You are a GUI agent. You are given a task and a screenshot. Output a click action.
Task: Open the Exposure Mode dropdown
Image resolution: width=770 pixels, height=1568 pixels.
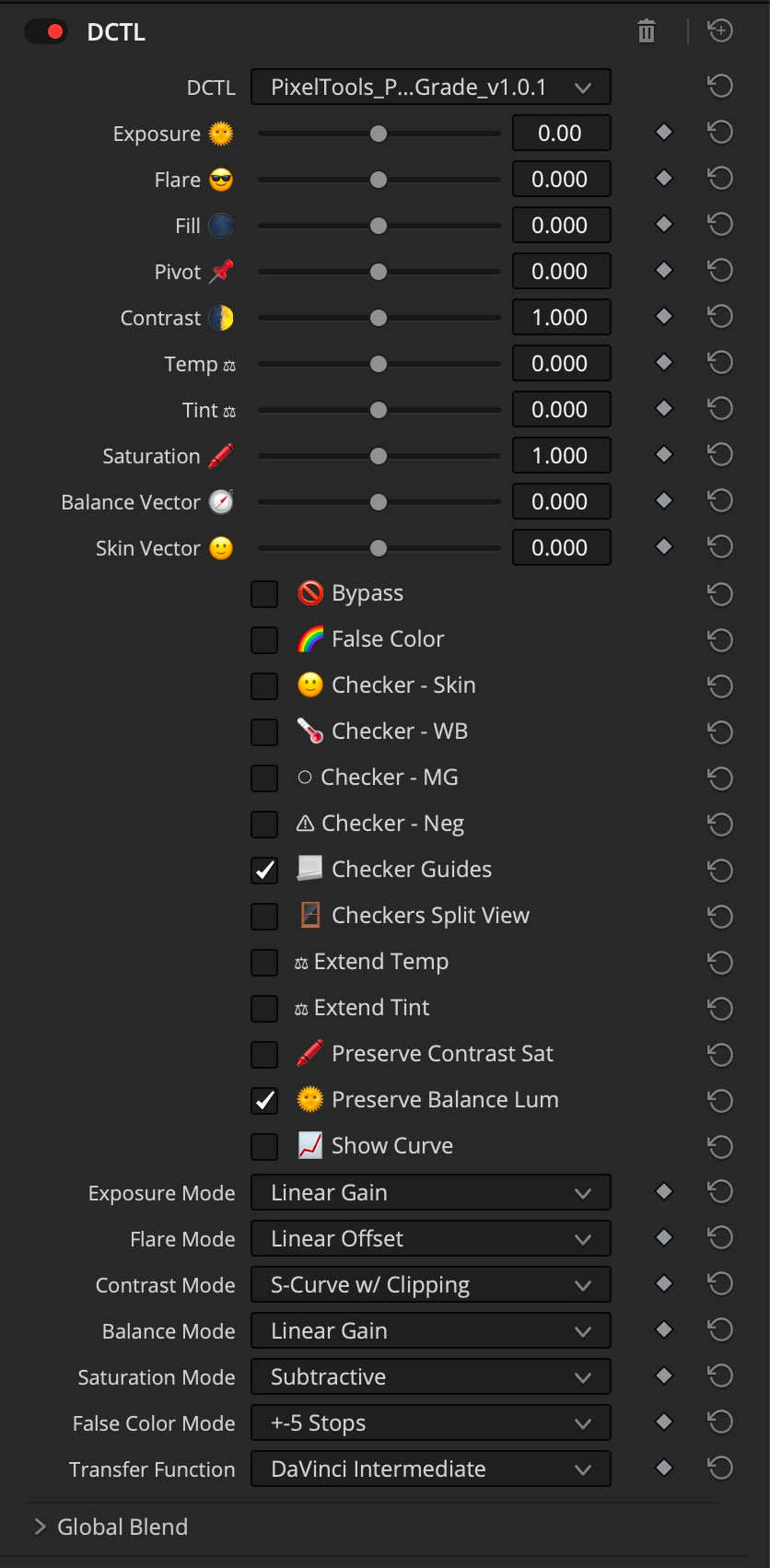click(430, 1193)
